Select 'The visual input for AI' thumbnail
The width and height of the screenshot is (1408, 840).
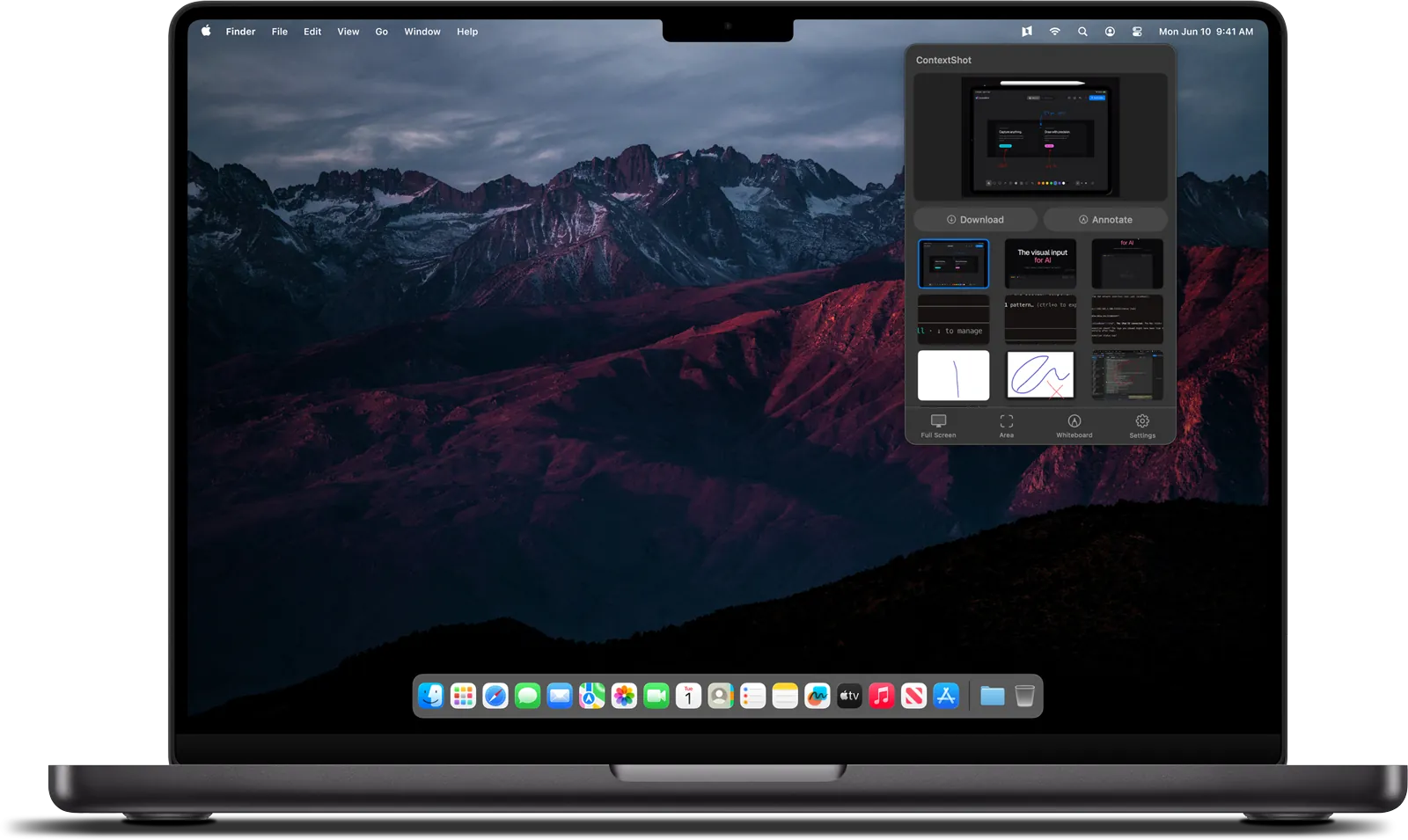click(x=1040, y=264)
